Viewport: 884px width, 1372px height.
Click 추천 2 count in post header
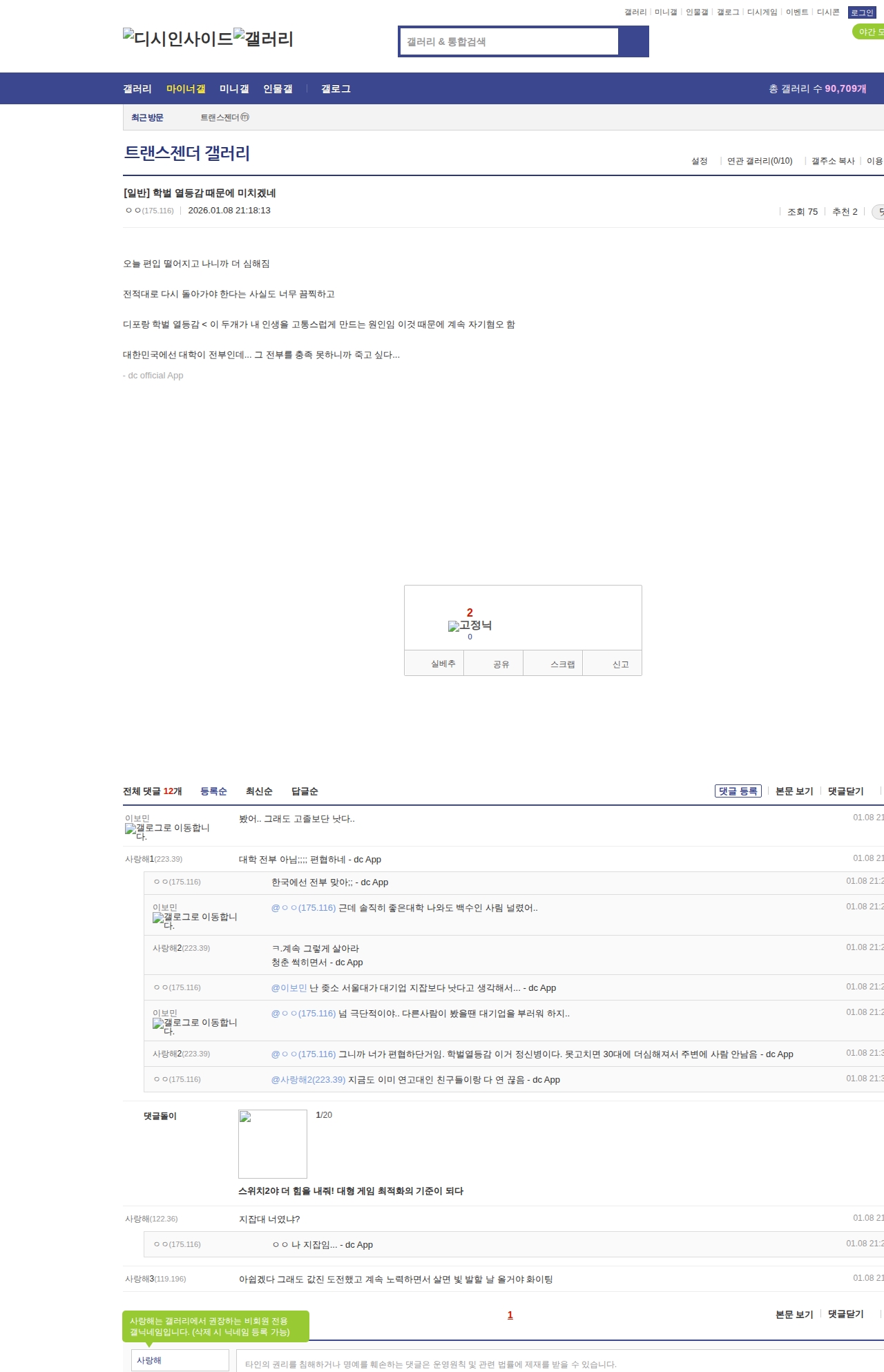pyautogui.click(x=845, y=211)
